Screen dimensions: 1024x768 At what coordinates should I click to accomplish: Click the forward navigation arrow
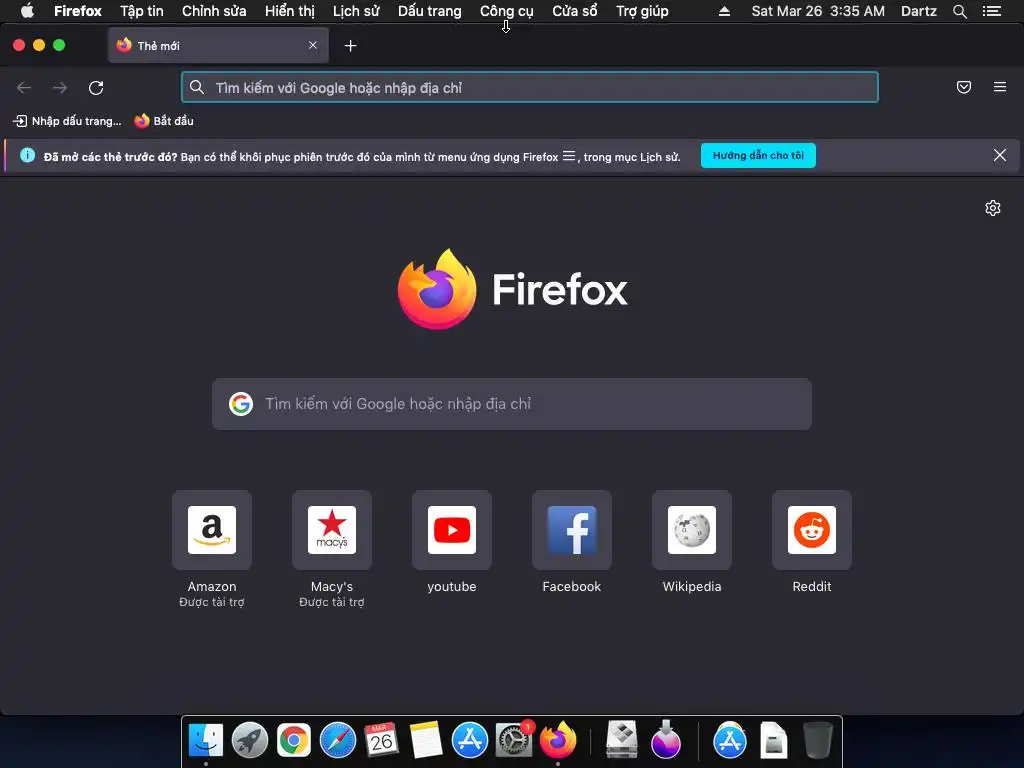(x=60, y=88)
